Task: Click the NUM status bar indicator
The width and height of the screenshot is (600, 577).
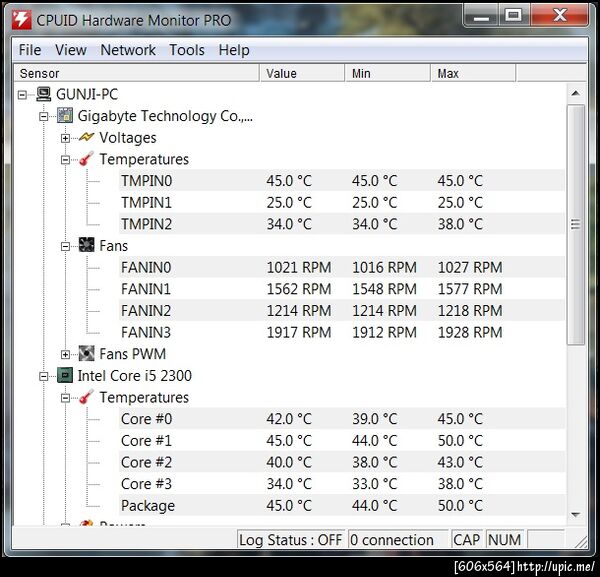Action: pos(504,540)
